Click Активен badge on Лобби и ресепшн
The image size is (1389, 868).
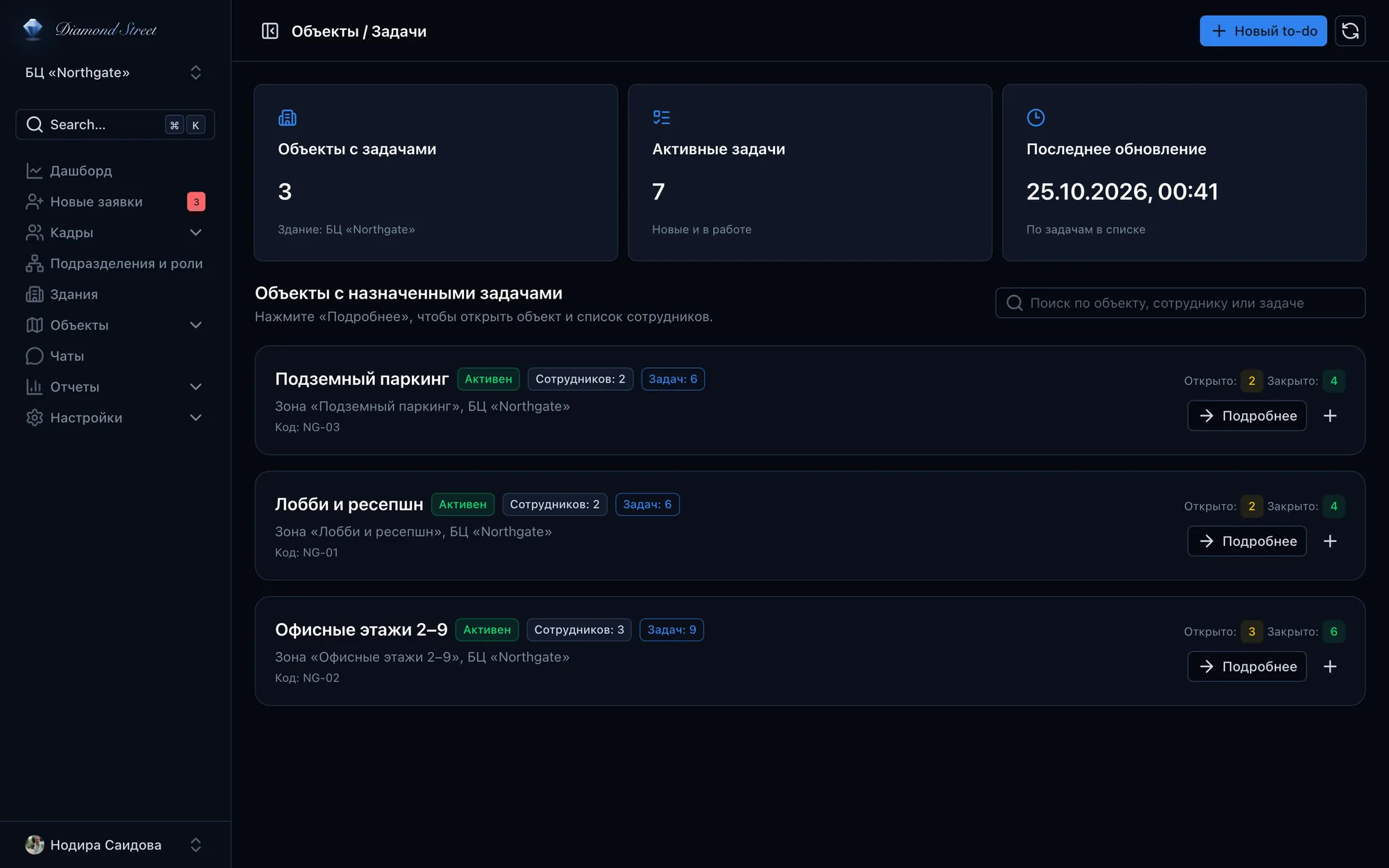coord(463,504)
